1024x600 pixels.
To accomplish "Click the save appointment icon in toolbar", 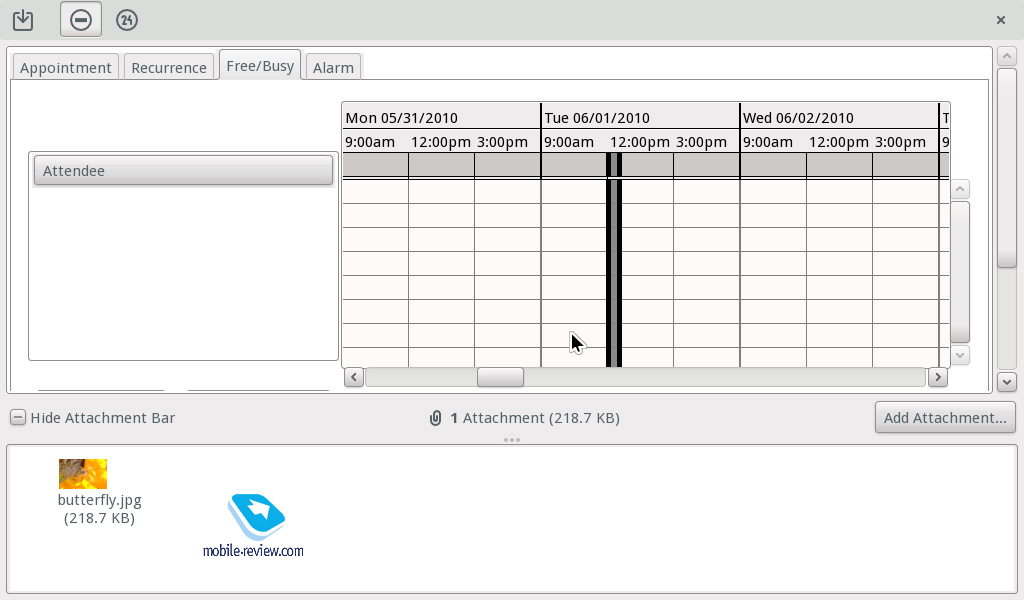I will (23, 20).
